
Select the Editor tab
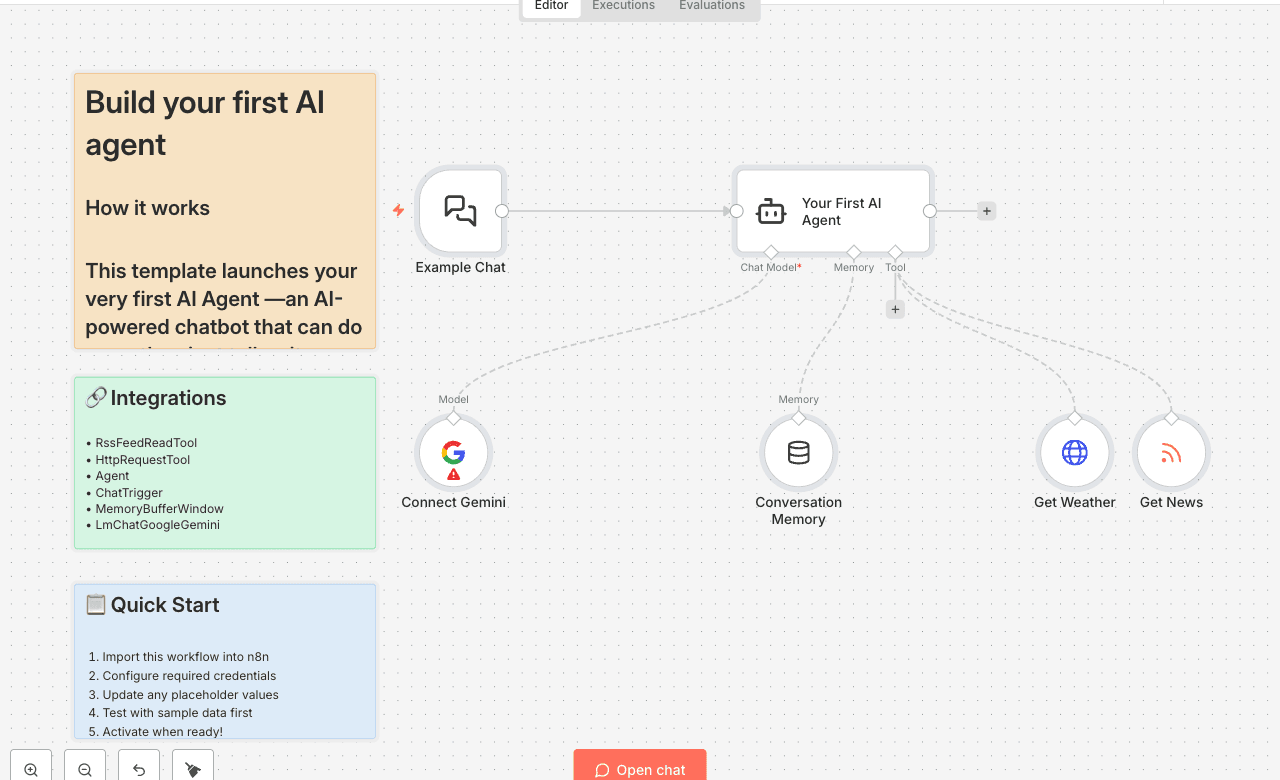coord(550,6)
